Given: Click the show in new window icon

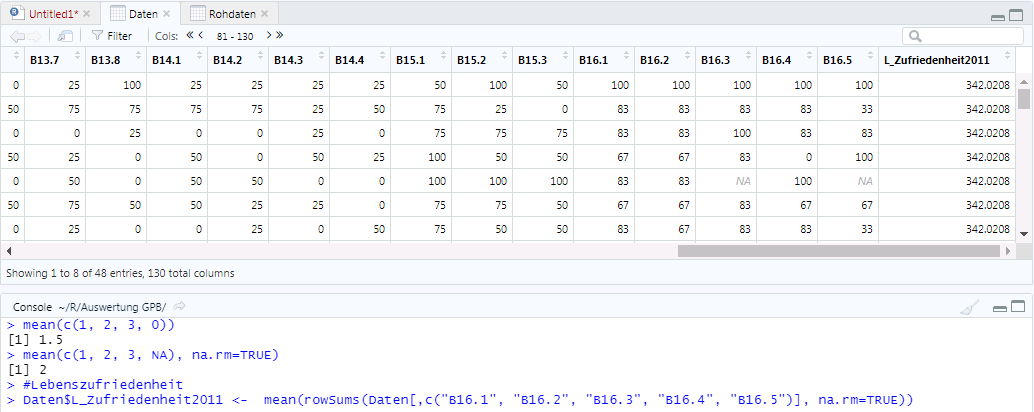Looking at the screenshot, I should [64, 36].
